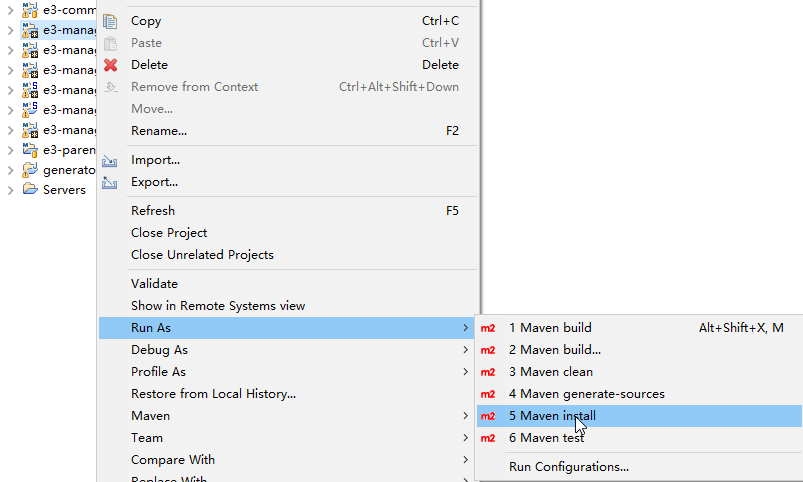Viewport: 803px width, 482px height.
Task: Click the e3-parent project icon
Action: [30, 150]
